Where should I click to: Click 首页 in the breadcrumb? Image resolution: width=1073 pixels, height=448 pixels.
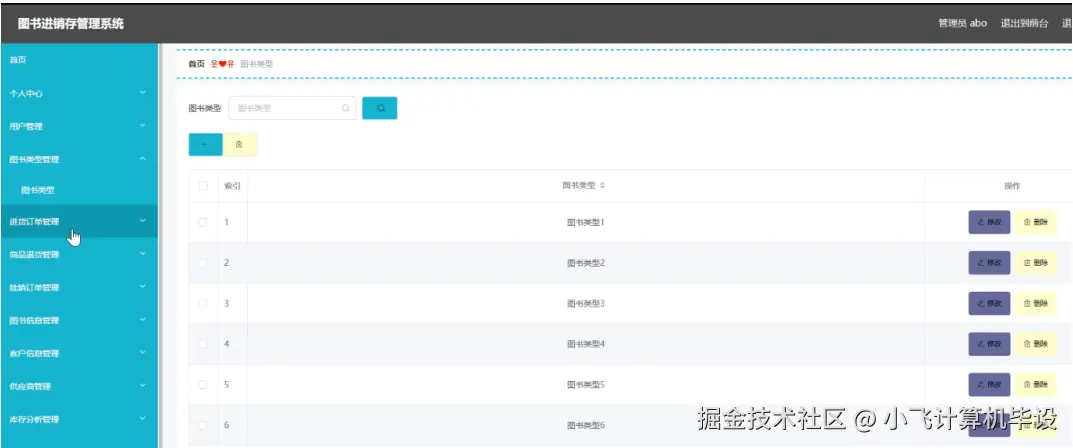point(196,64)
